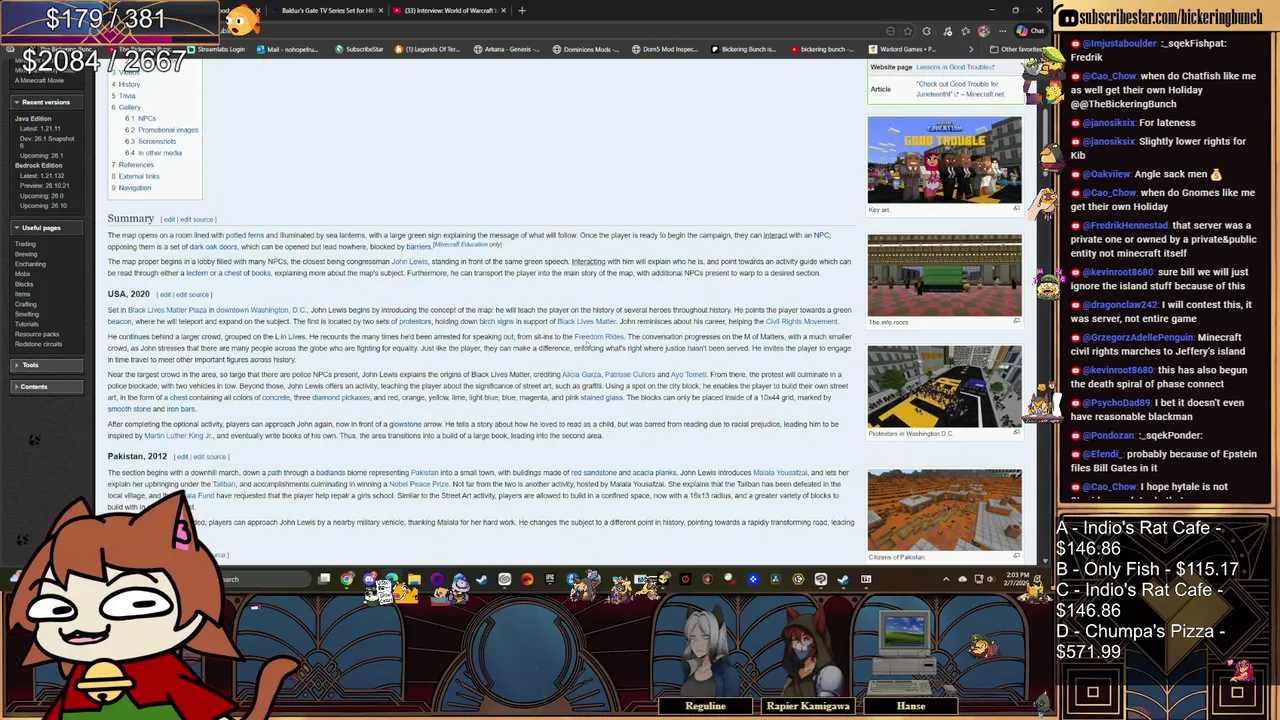
Task: Open File Explorer from the taskbar
Action: [414, 579]
